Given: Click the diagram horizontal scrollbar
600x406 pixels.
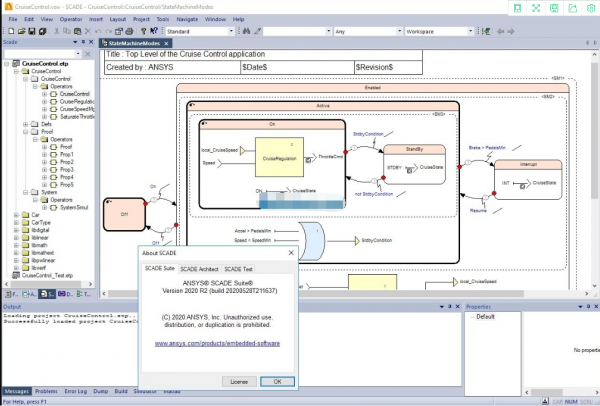Looking at the screenshot, I should 316,293.
